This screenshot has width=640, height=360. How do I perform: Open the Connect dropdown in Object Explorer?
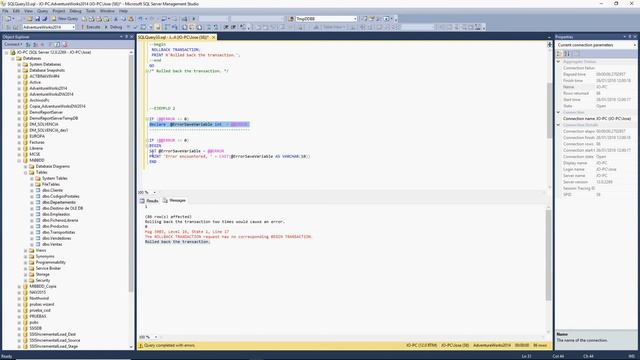pyautogui.click(x=13, y=44)
